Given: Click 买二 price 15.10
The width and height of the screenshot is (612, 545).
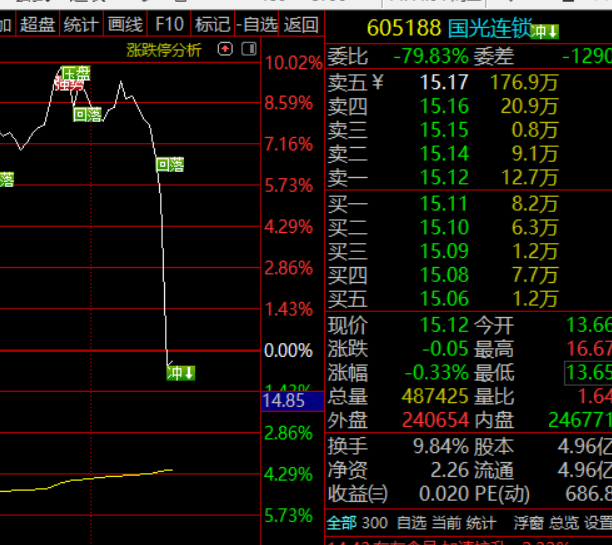Looking at the screenshot, I should coord(444,228).
